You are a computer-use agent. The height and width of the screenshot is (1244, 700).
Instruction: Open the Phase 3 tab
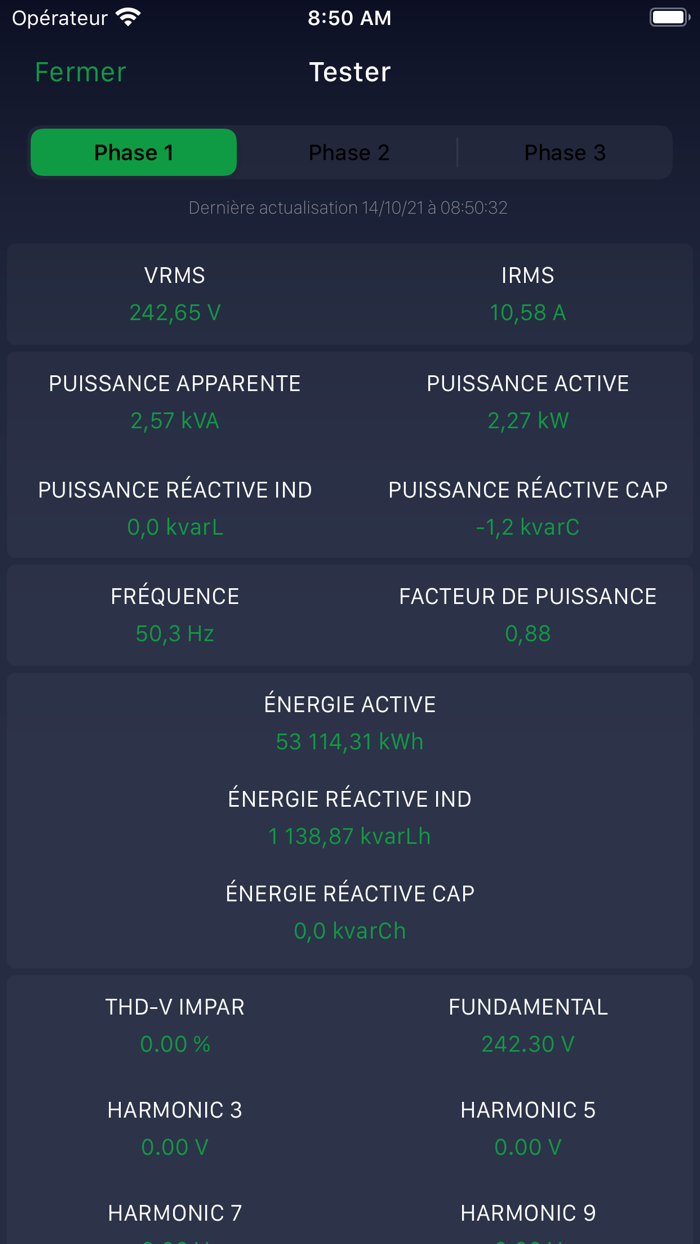[565, 152]
